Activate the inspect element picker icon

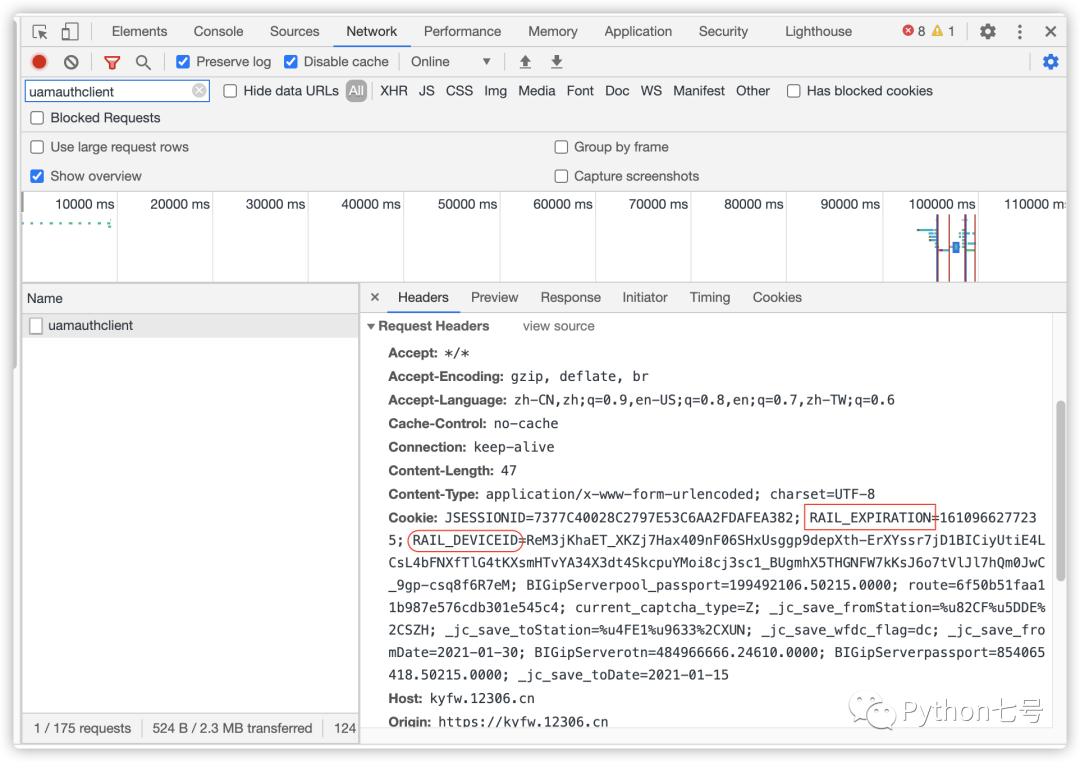pyautogui.click(x=40, y=32)
